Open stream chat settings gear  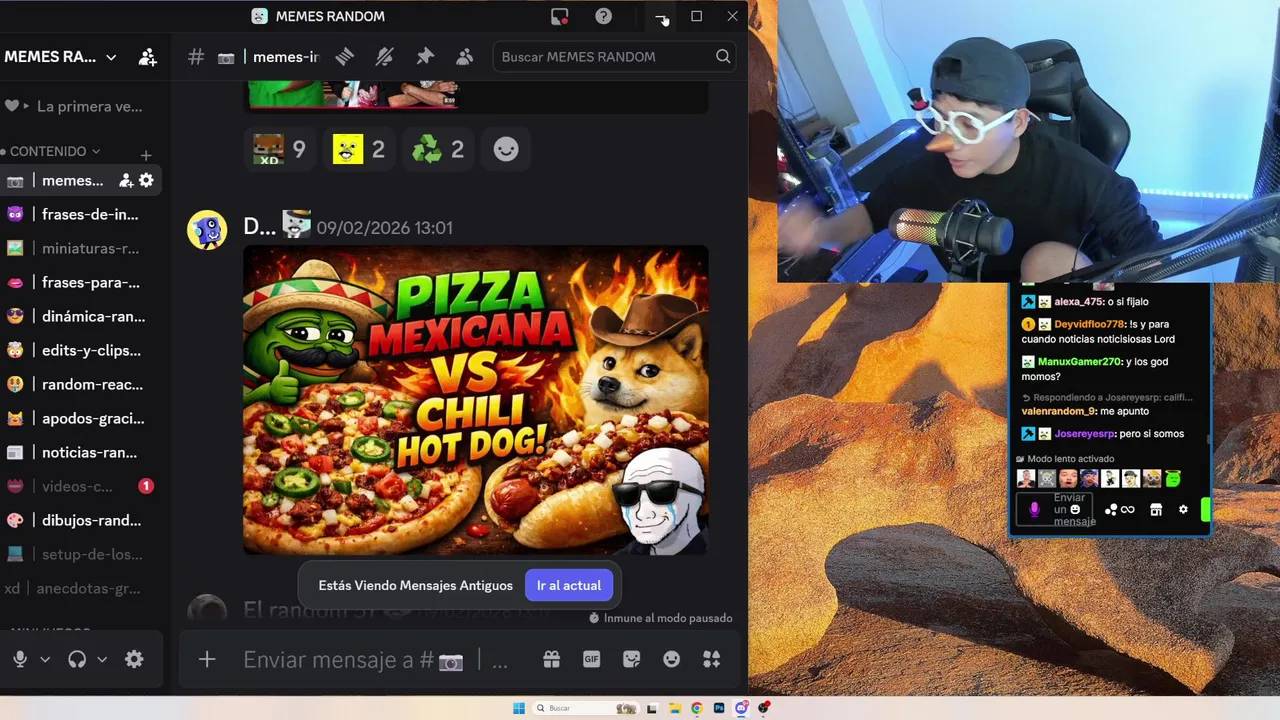click(x=1183, y=510)
